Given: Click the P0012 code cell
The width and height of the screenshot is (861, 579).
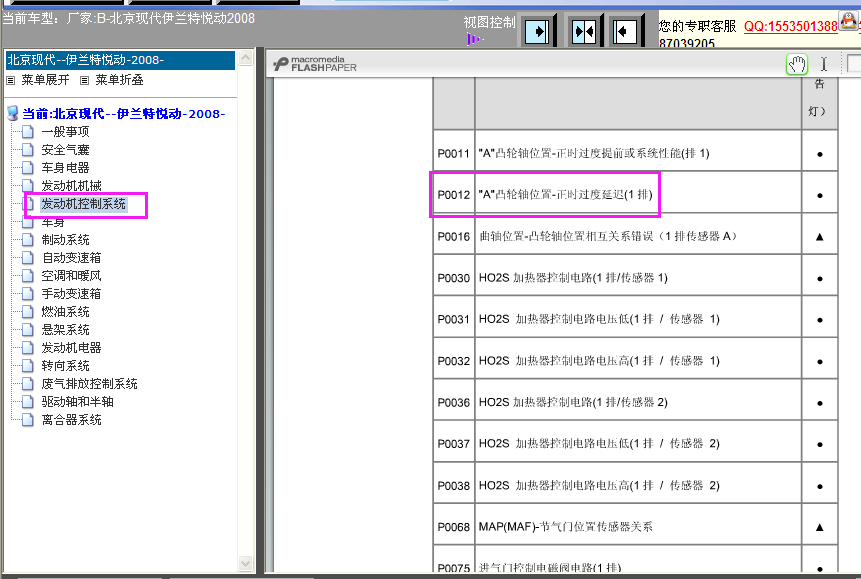Looking at the screenshot, I should [454, 194].
